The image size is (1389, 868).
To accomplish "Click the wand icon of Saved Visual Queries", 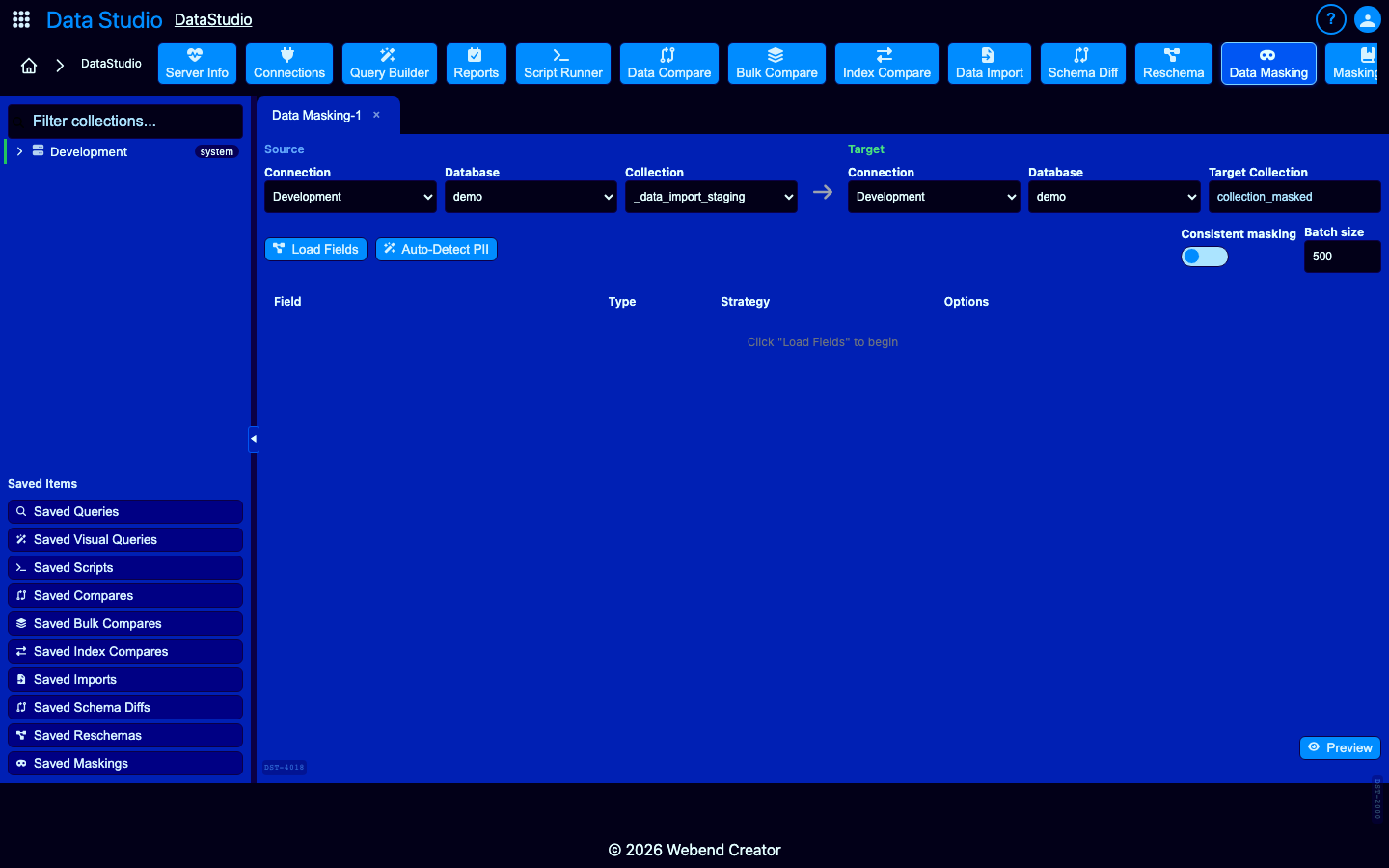I will [21, 539].
